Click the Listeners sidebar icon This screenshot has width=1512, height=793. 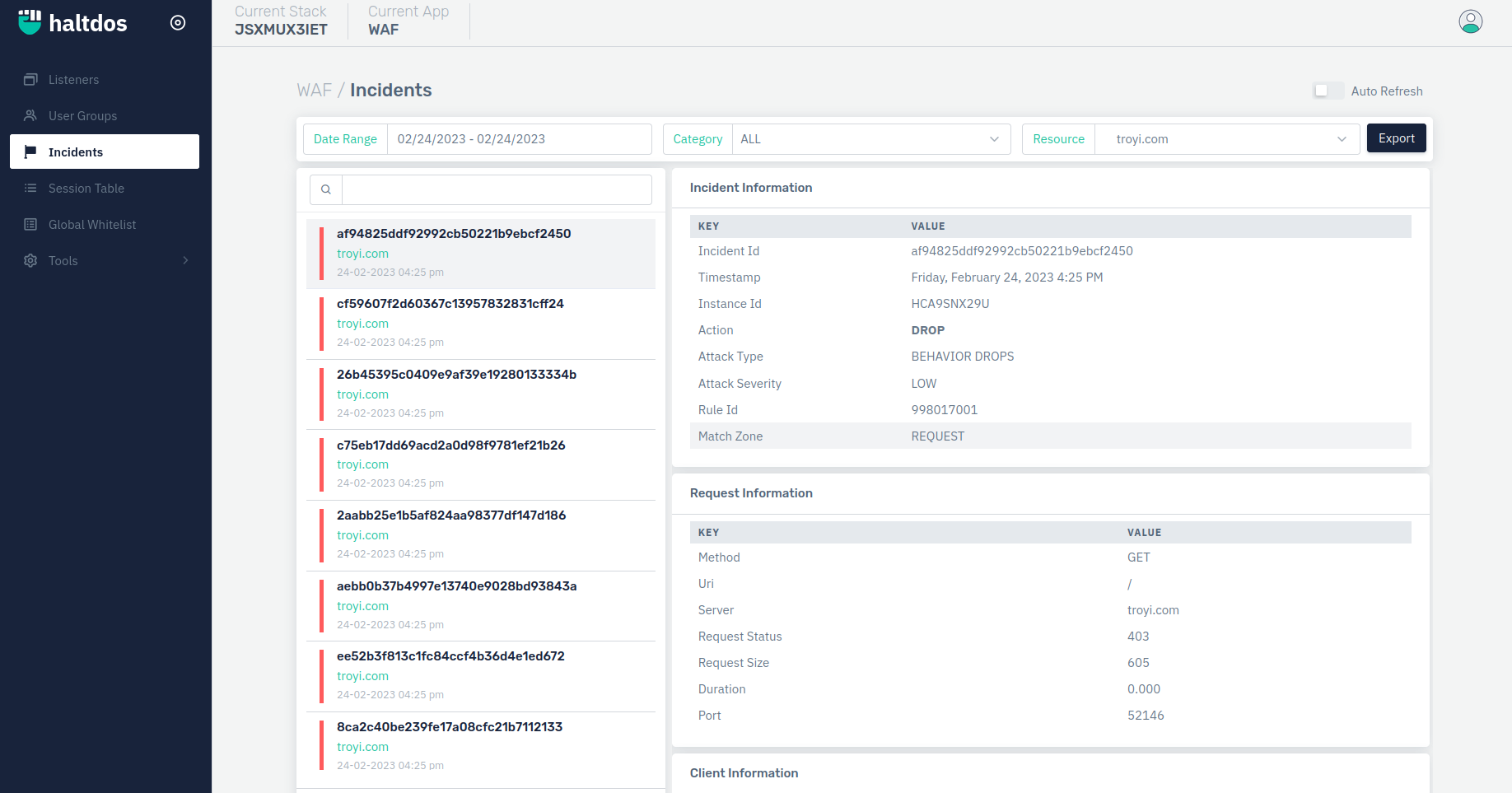pyautogui.click(x=30, y=80)
